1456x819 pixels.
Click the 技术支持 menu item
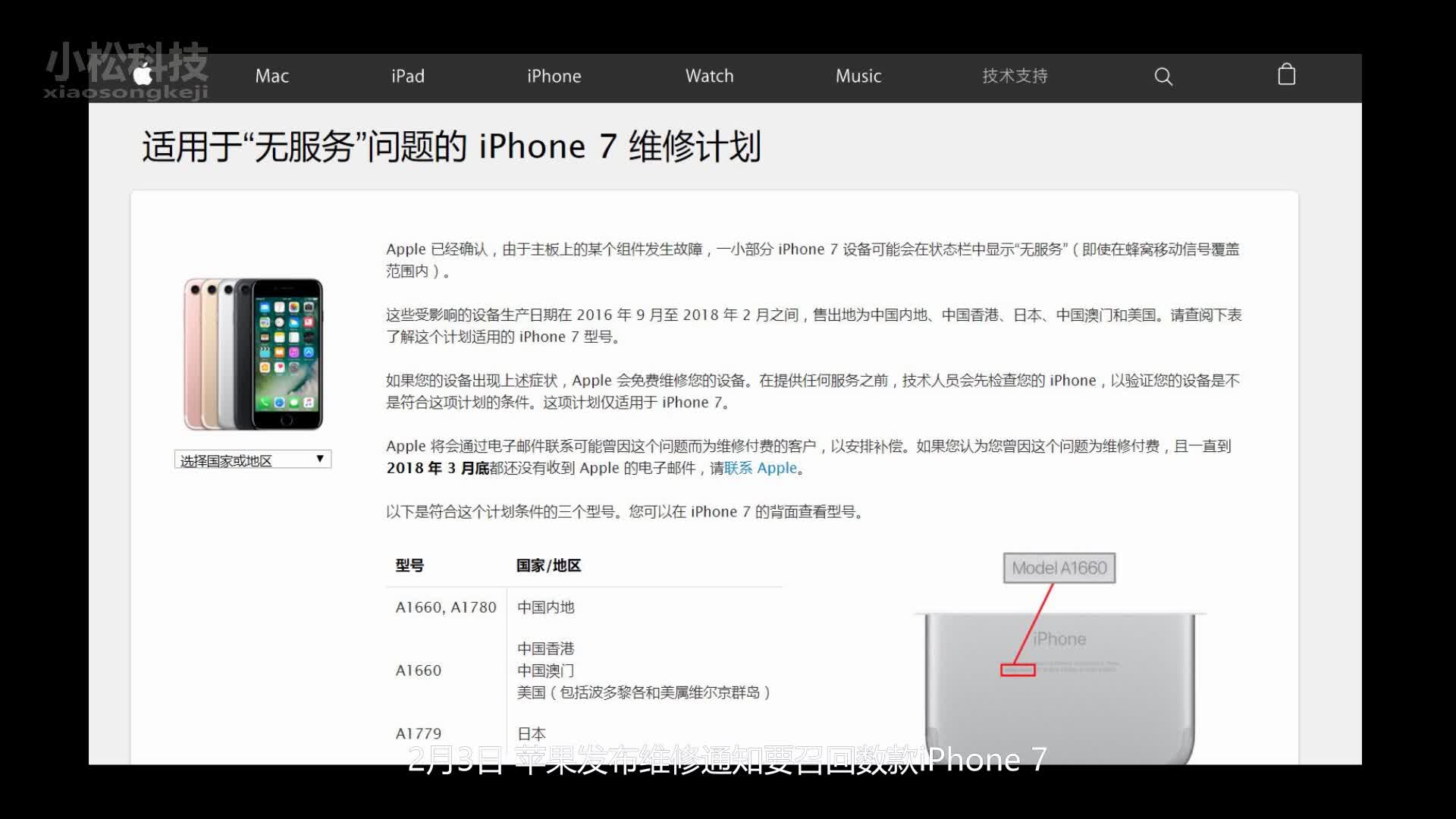pos(1015,75)
